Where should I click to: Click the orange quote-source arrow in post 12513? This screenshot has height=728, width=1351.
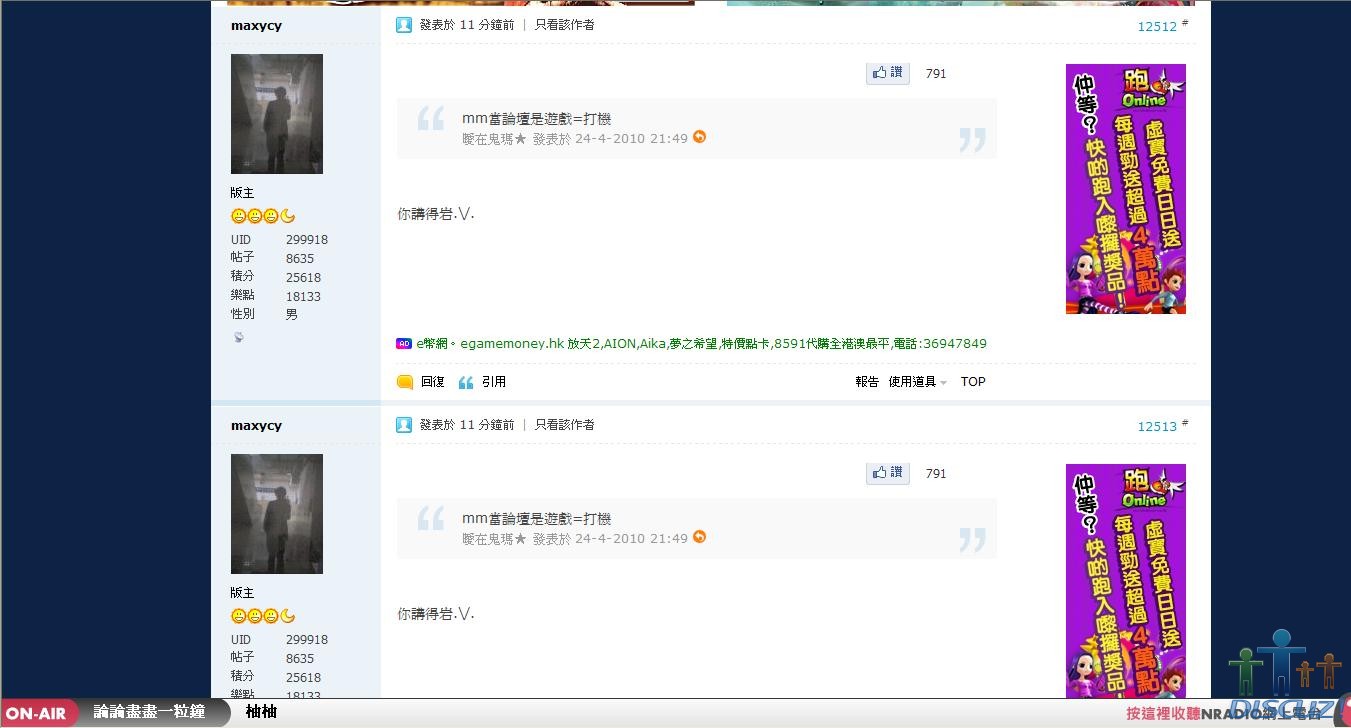pos(699,537)
